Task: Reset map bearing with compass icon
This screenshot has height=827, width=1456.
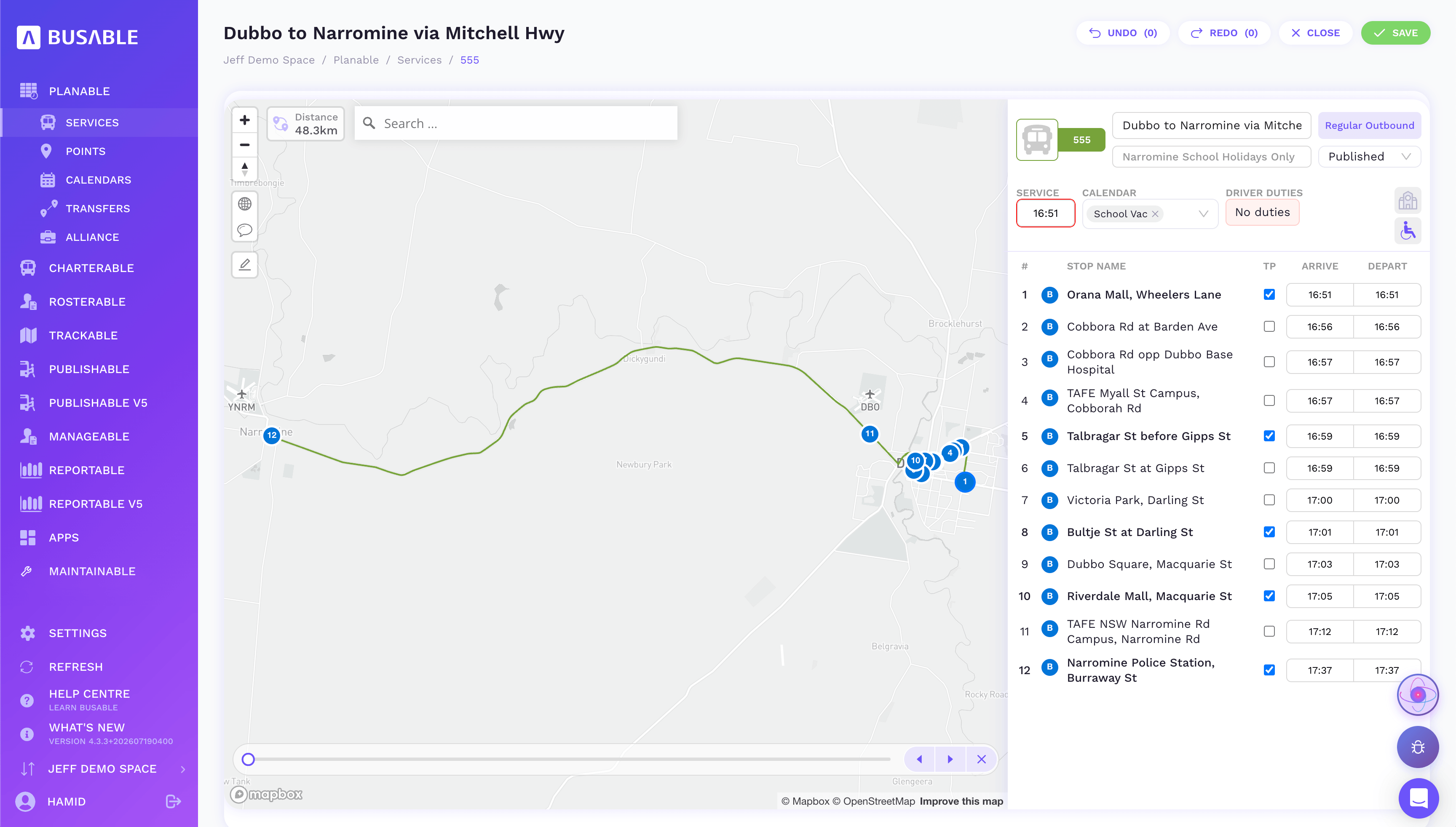Action: point(244,169)
